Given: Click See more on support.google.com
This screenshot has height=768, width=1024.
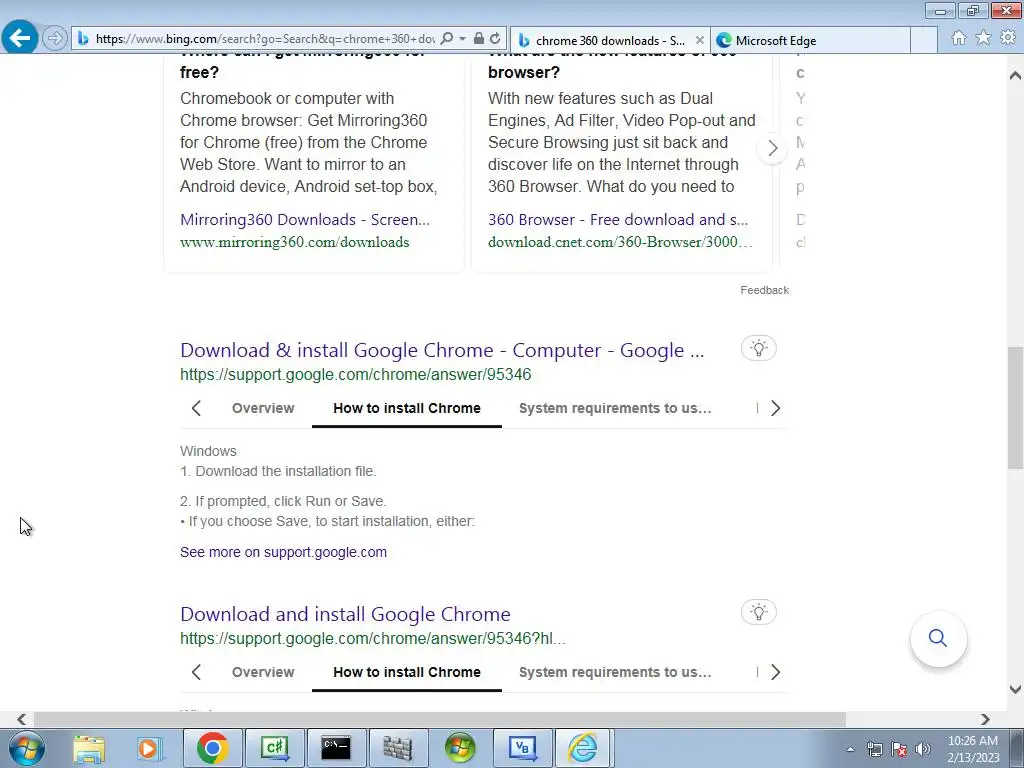Looking at the screenshot, I should pyautogui.click(x=283, y=552).
